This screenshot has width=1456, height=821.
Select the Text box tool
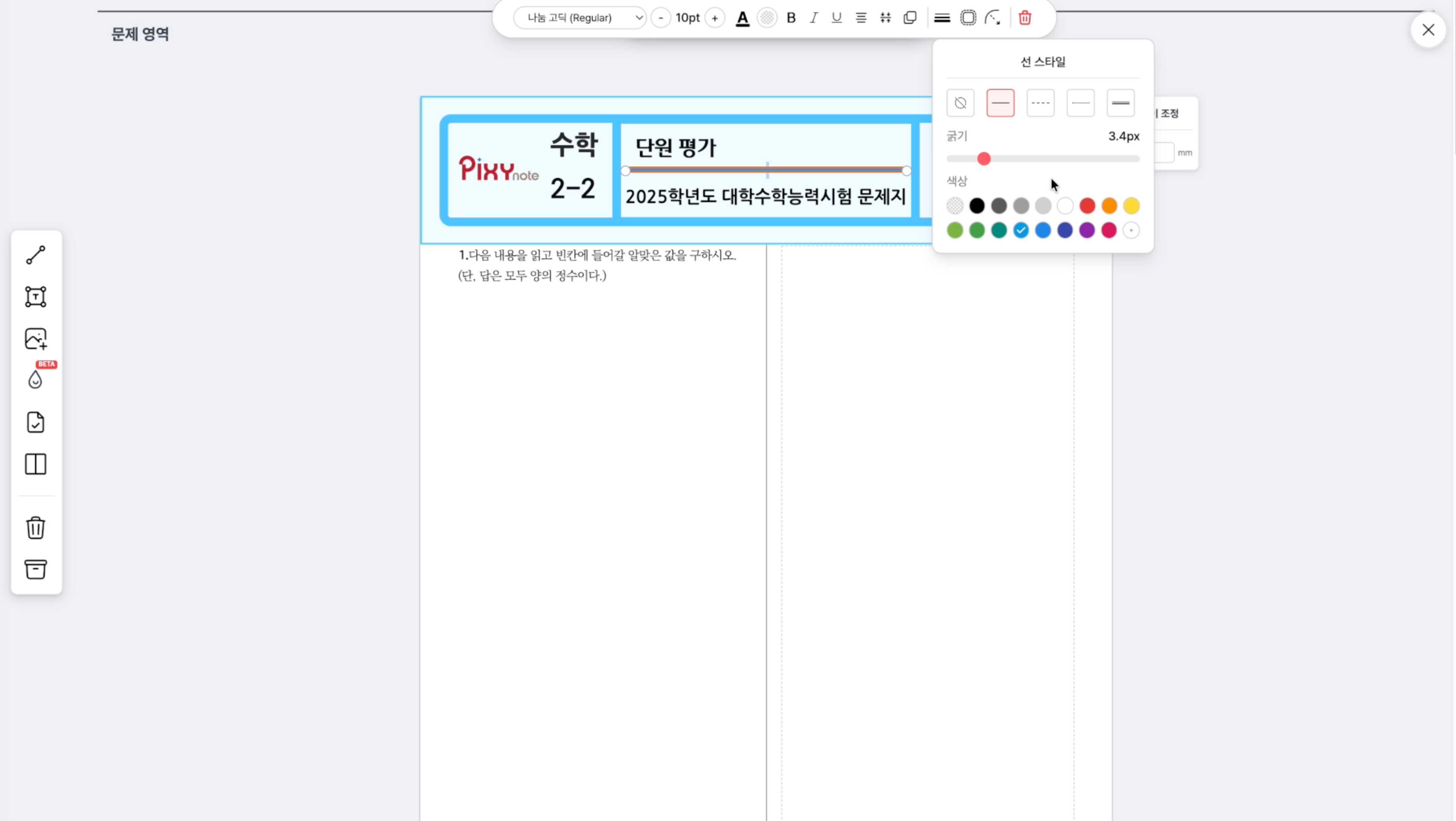point(36,296)
